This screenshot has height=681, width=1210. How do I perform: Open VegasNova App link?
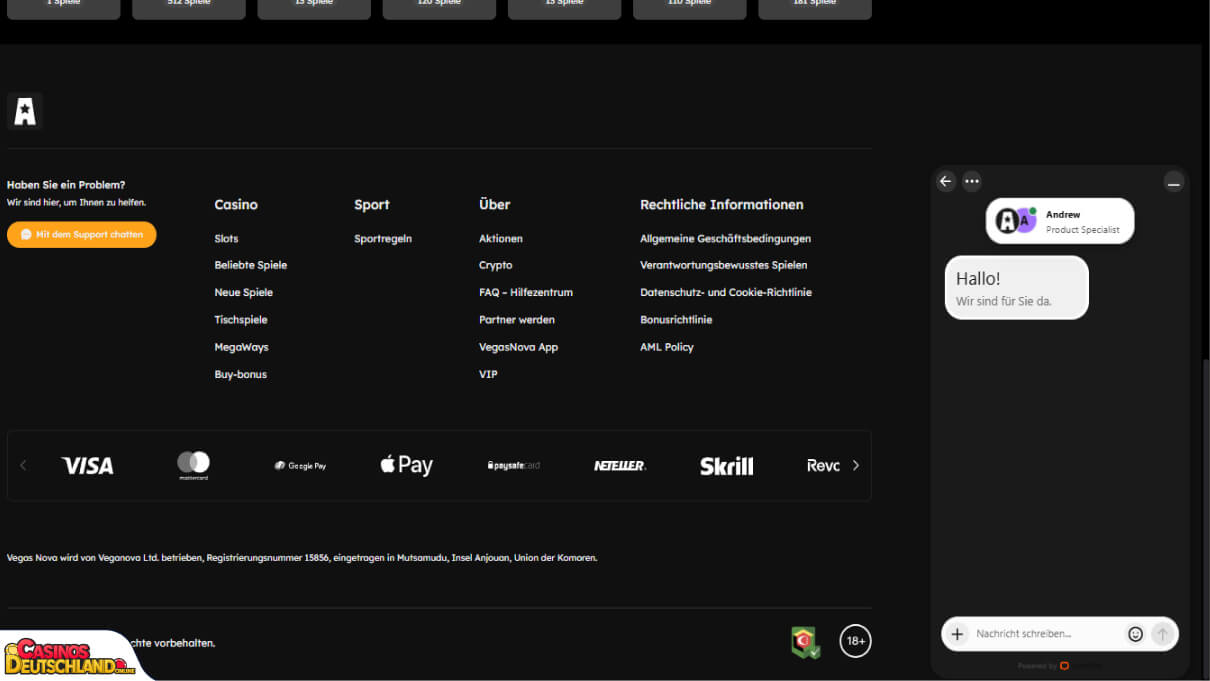519,347
